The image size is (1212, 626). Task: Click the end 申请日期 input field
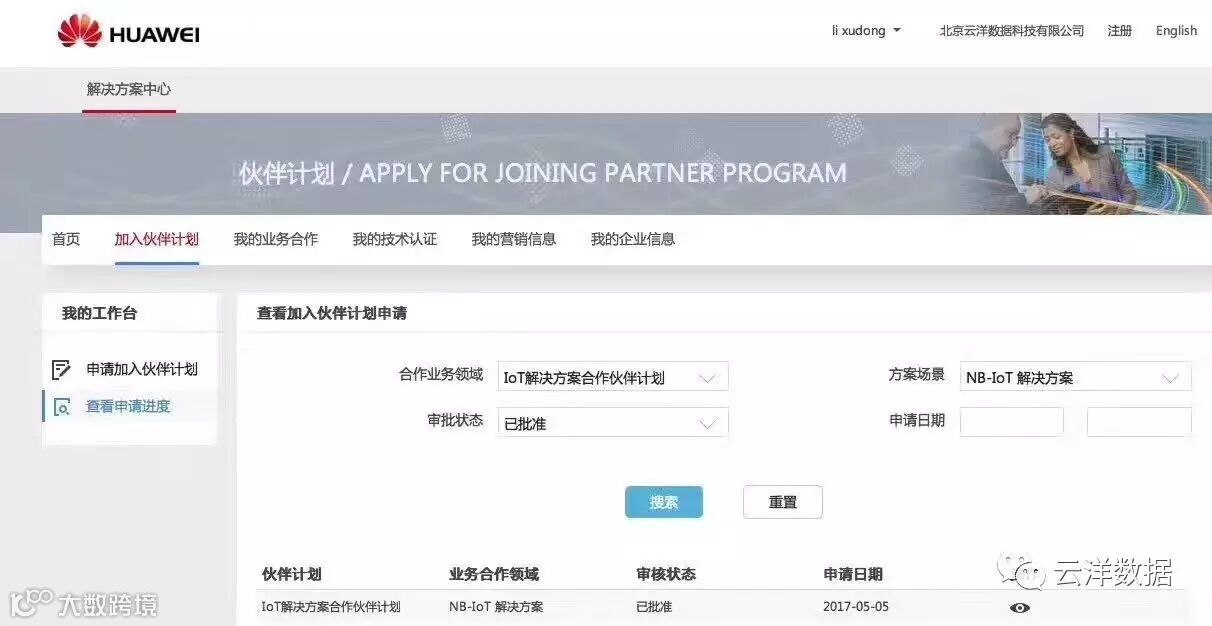[x=1139, y=422]
